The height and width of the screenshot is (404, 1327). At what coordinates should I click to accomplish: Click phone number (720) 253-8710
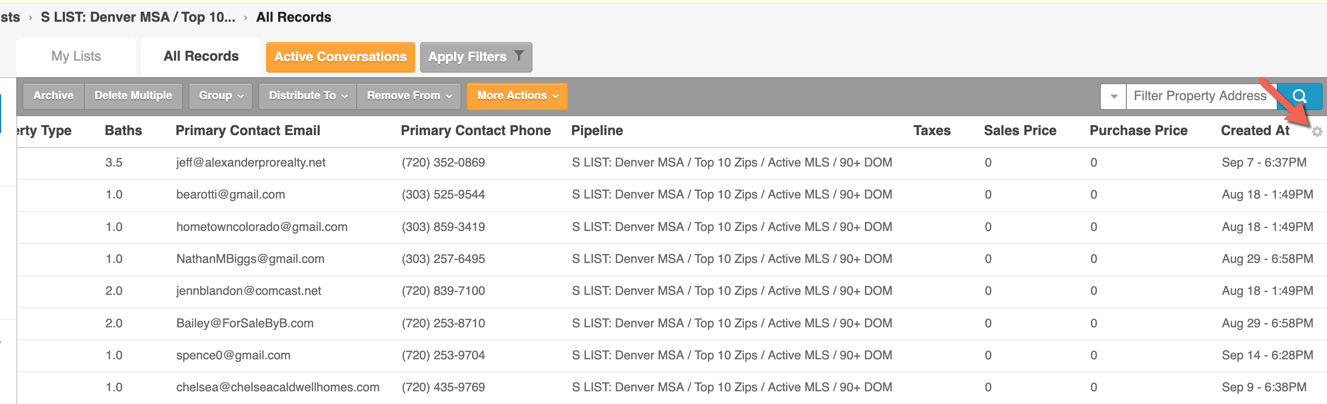443,323
